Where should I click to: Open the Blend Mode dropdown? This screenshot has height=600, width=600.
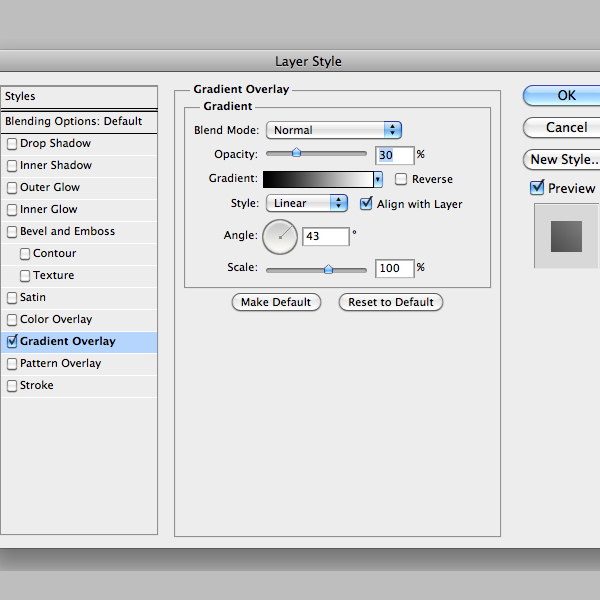point(334,130)
